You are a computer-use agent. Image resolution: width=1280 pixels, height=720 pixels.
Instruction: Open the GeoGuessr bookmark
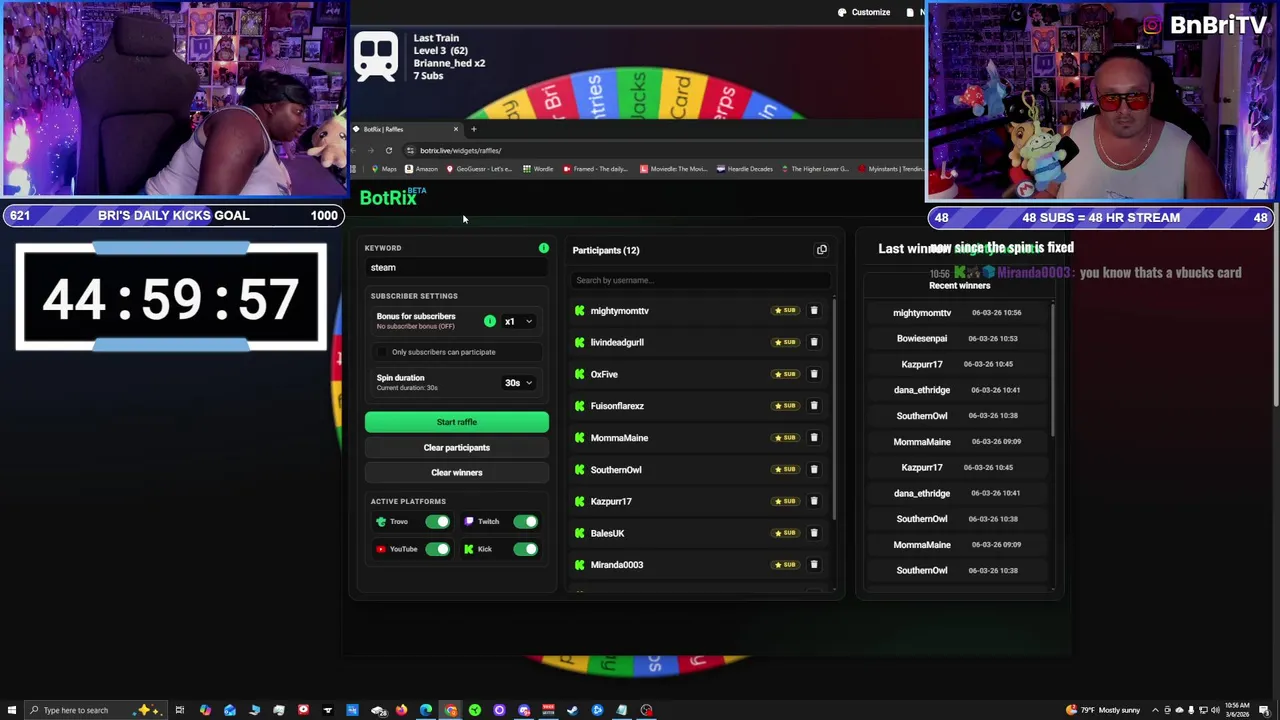pyautogui.click(x=479, y=169)
